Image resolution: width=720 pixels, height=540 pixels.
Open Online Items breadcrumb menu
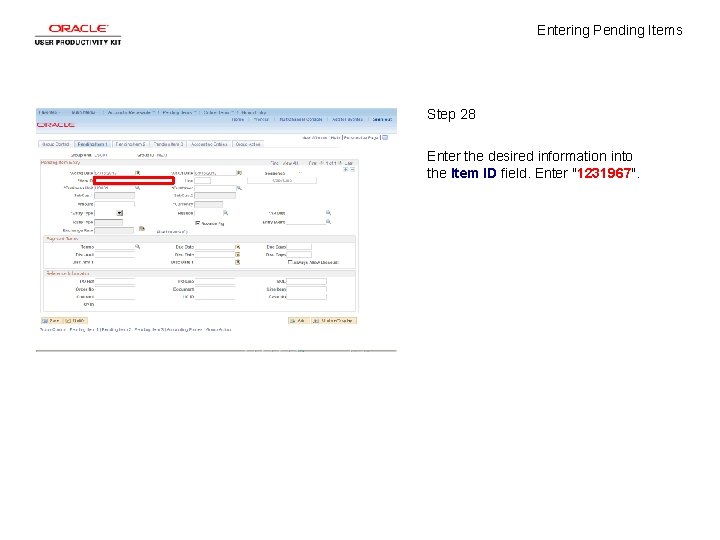pos(219,112)
